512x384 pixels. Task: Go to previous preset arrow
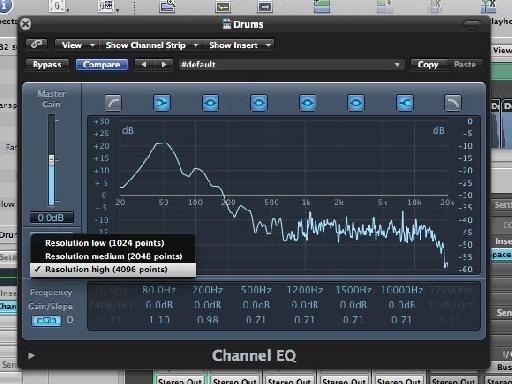point(144,64)
